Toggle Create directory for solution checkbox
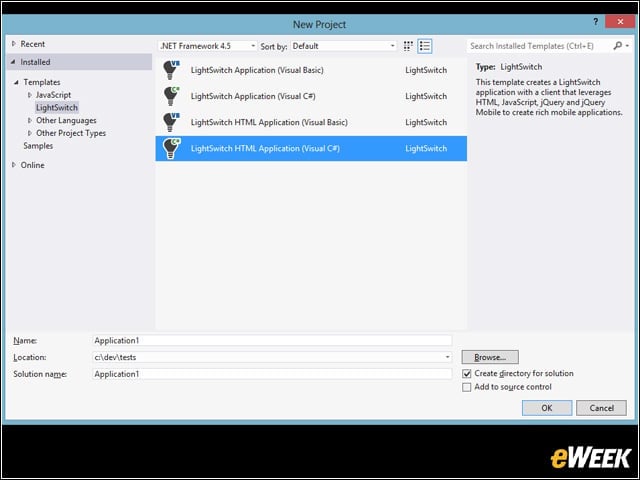640x480 pixels. (467, 373)
